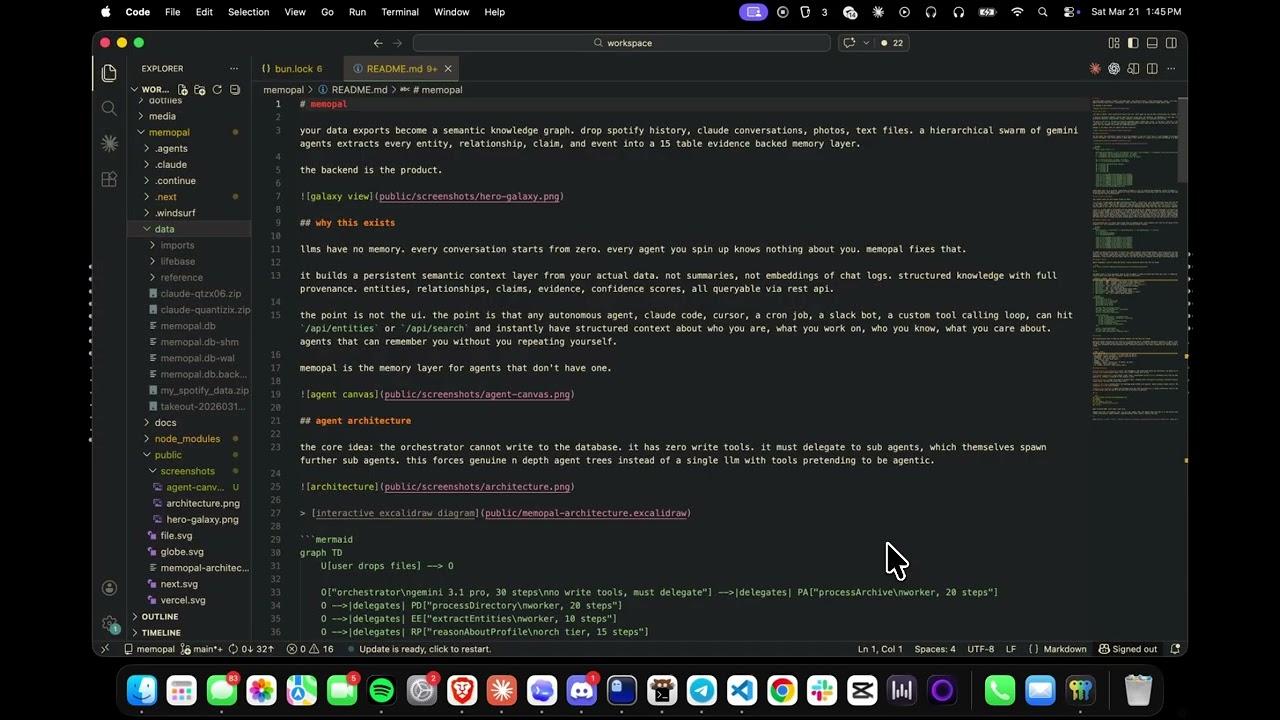Click the UTF-8 encoding selector
1280x720 pixels.
[981, 649]
